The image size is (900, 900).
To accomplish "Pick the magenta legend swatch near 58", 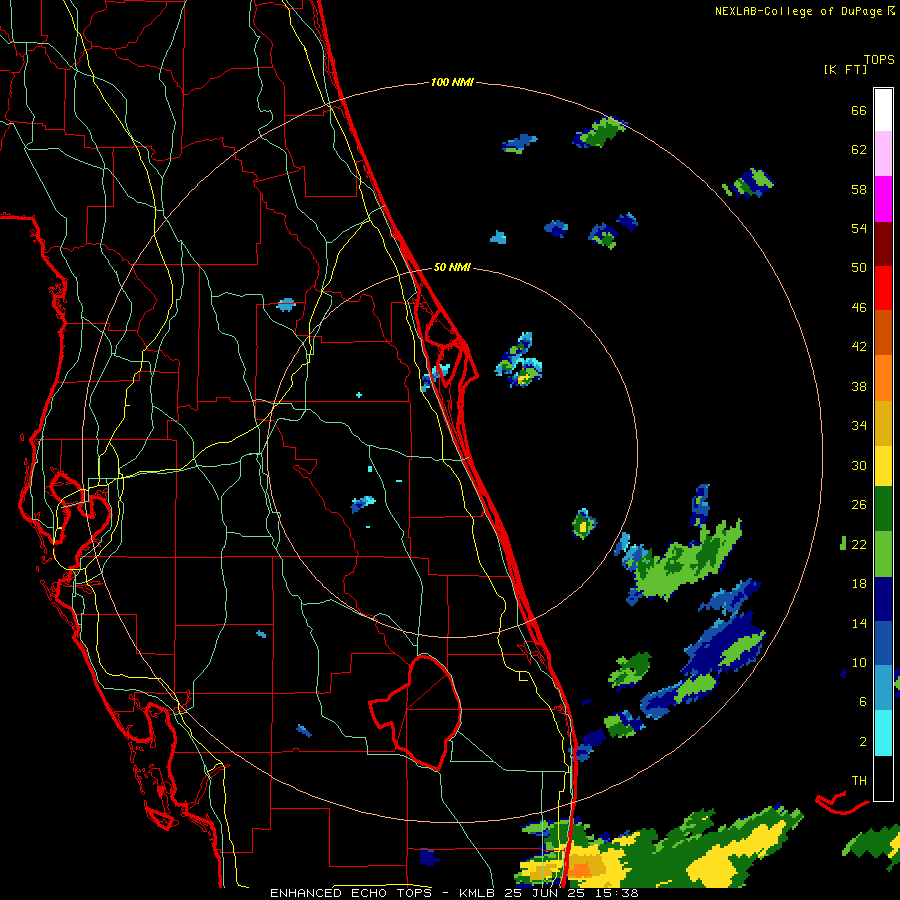I will coord(883,199).
